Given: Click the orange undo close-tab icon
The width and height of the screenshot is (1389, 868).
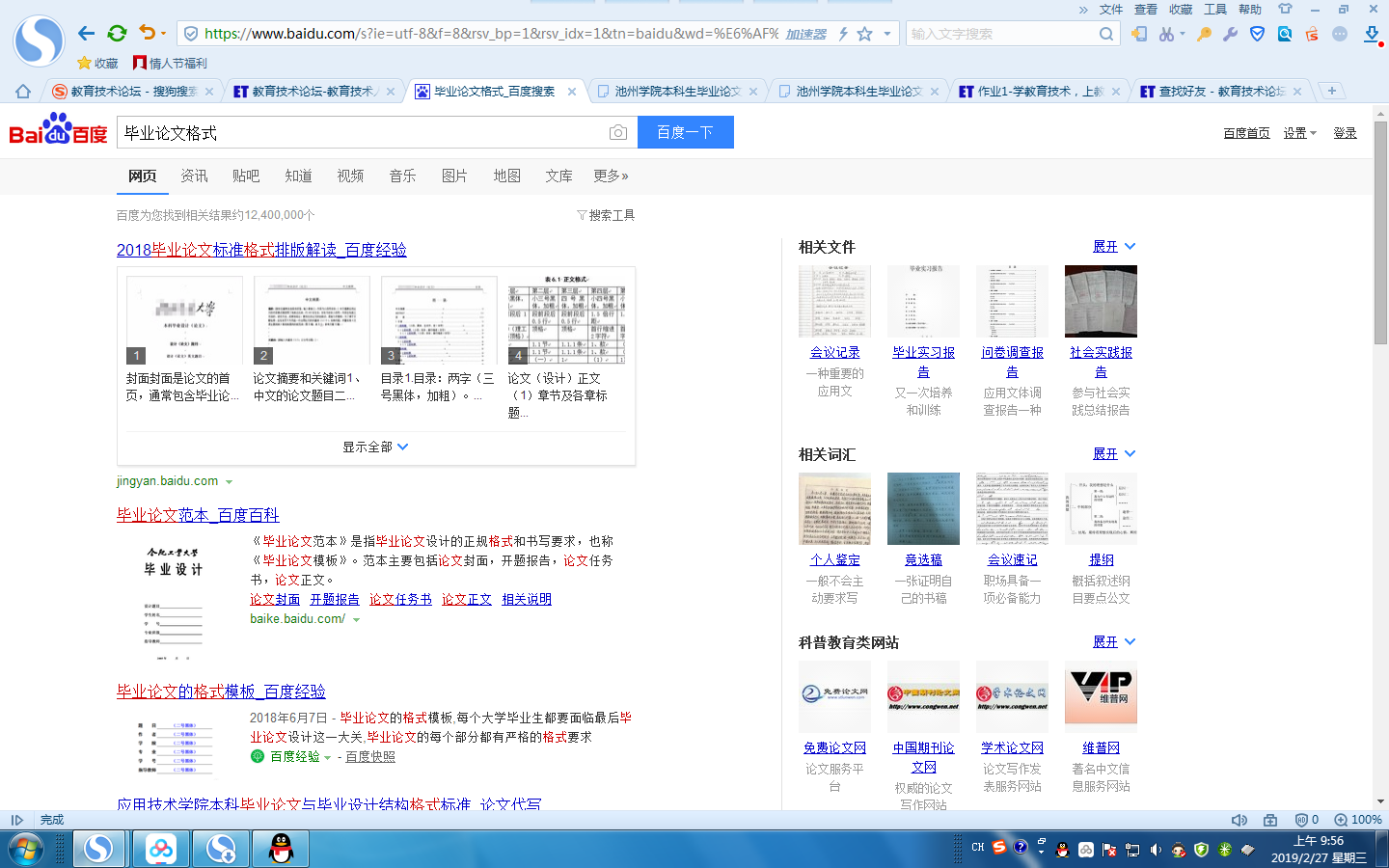Looking at the screenshot, I should pos(147,33).
